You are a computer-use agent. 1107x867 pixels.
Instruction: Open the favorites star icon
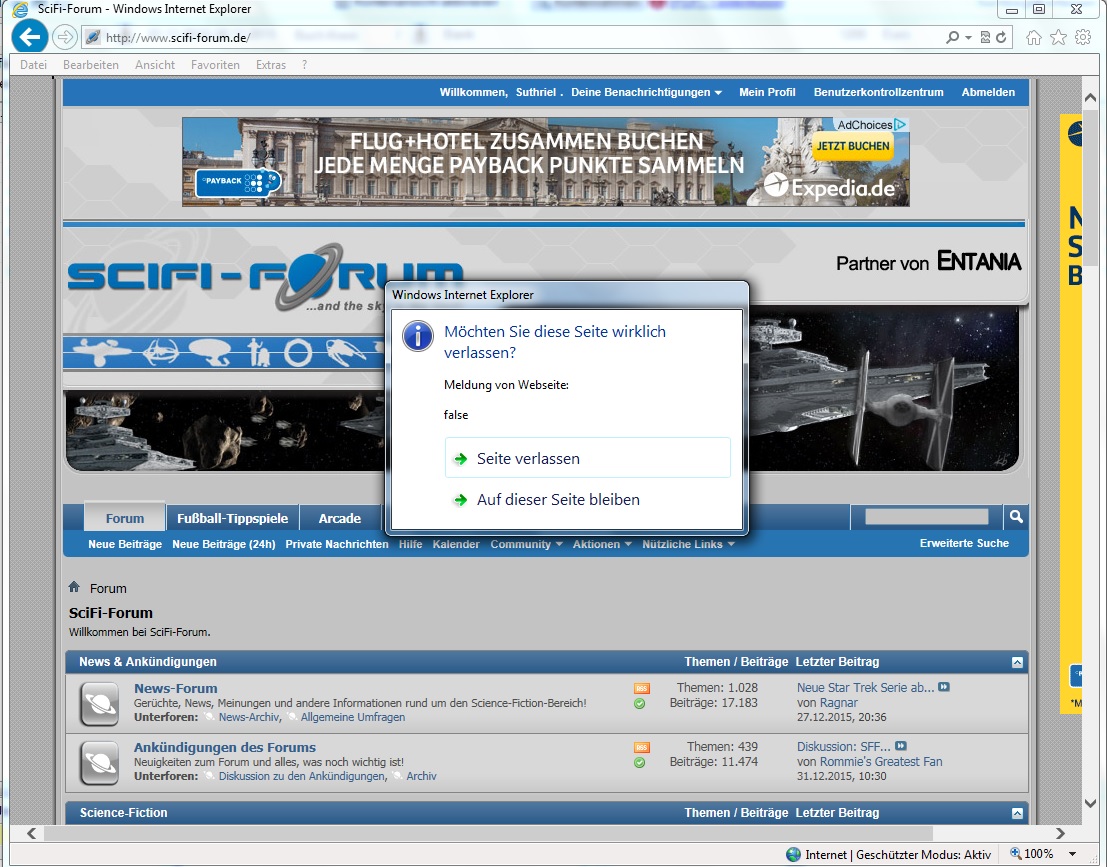coord(1058,38)
